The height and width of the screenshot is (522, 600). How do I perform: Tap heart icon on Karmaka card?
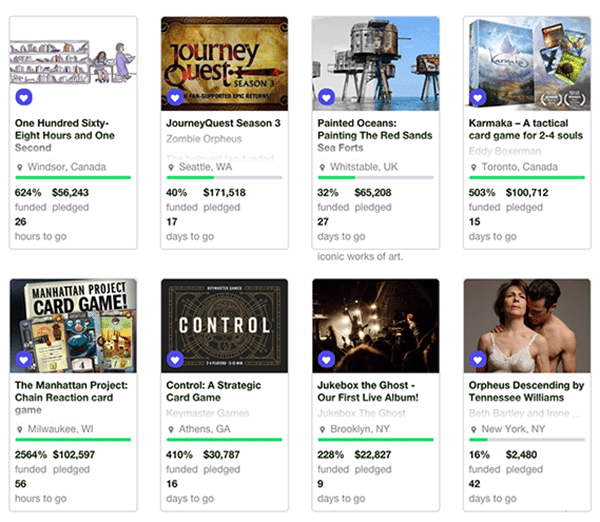[478, 98]
